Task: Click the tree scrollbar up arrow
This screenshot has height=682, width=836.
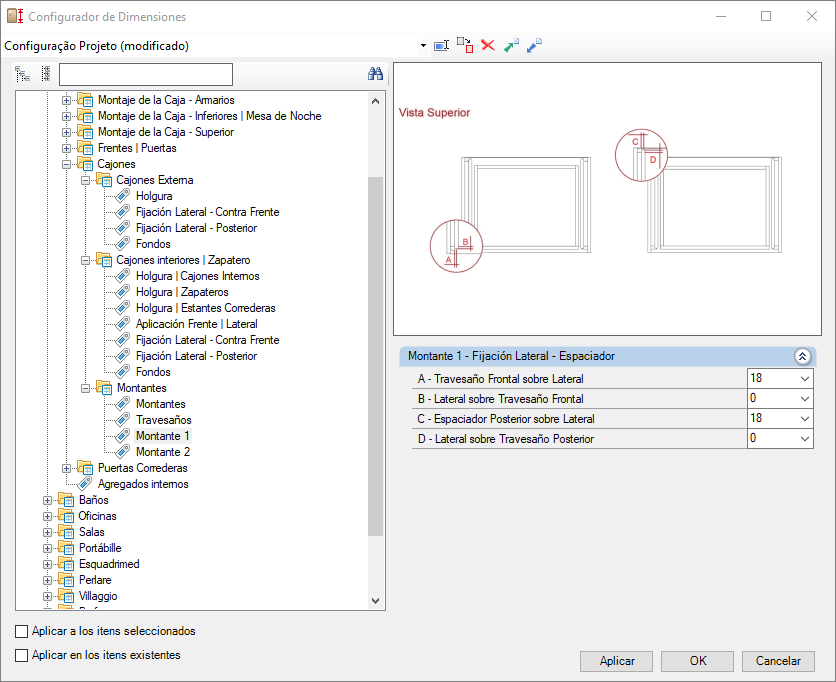Action: (x=375, y=101)
